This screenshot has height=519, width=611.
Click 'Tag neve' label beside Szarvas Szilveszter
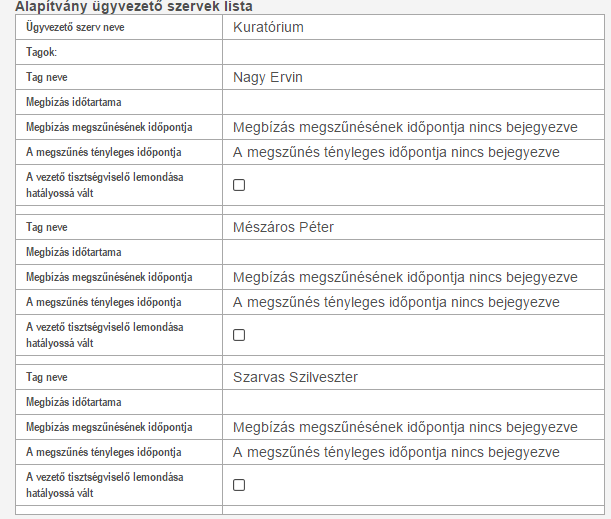(x=47, y=377)
